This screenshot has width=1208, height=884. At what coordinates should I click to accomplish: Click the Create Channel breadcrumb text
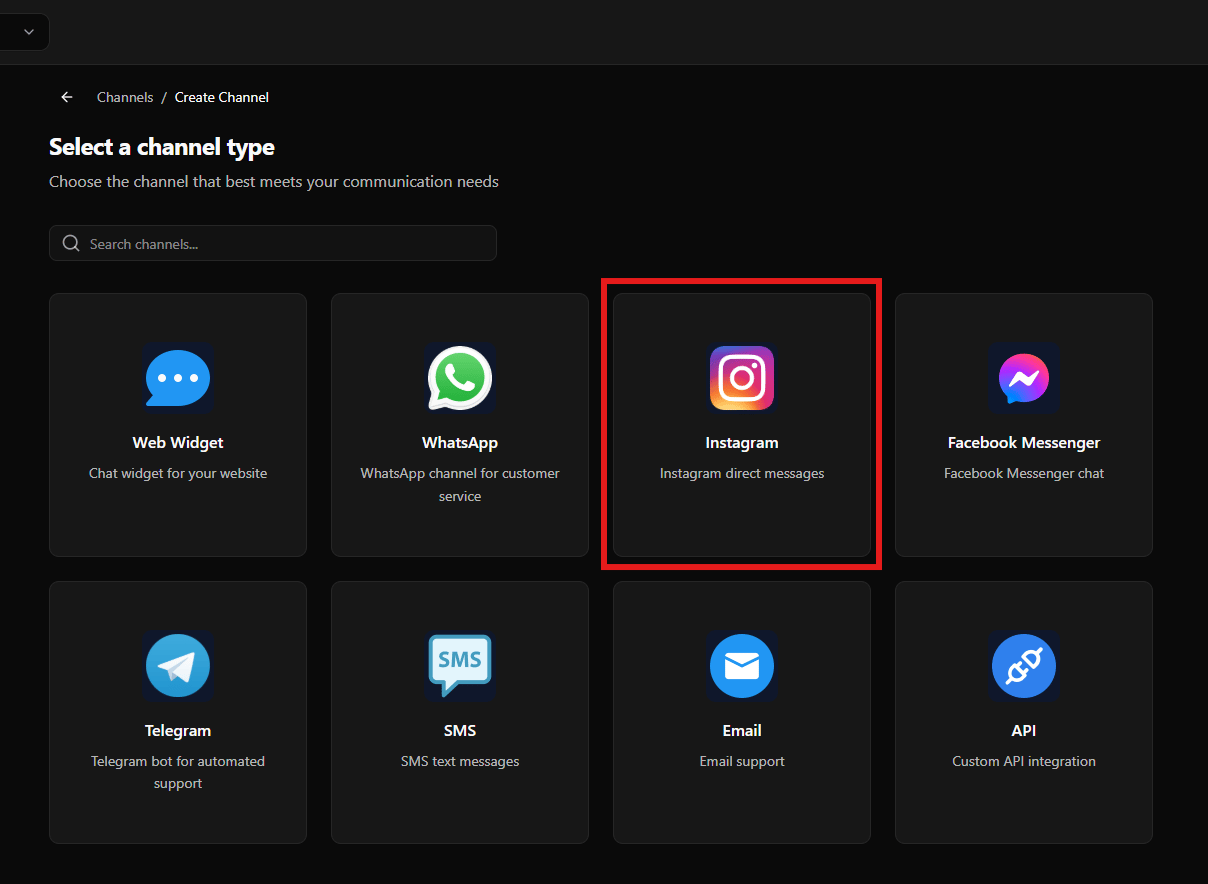tap(222, 97)
